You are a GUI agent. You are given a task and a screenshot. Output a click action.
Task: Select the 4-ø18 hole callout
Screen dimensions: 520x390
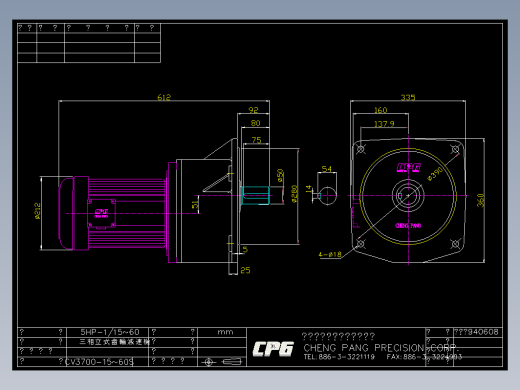[x=330, y=255]
